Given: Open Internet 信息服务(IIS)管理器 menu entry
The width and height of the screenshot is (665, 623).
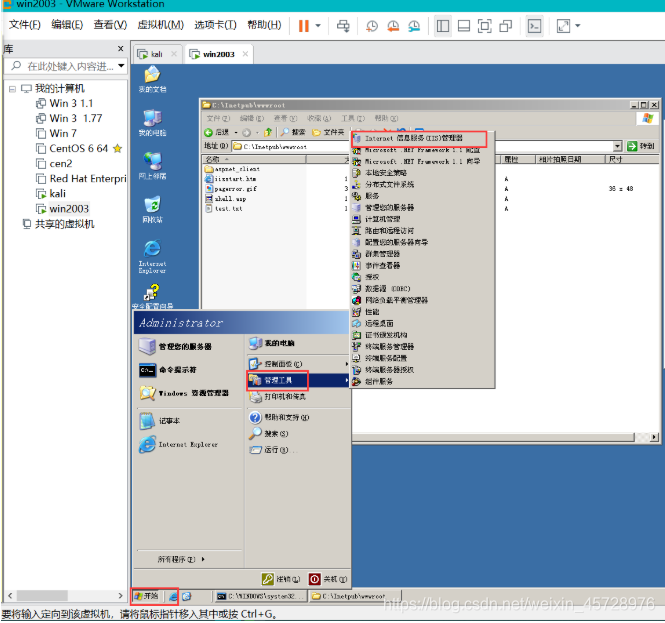Looking at the screenshot, I should pyautogui.click(x=419, y=139).
